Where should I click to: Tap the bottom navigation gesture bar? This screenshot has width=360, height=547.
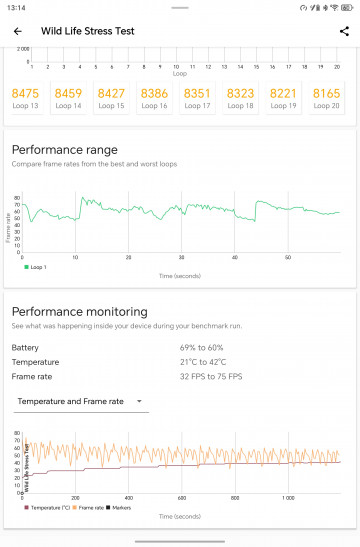click(180, 541)
